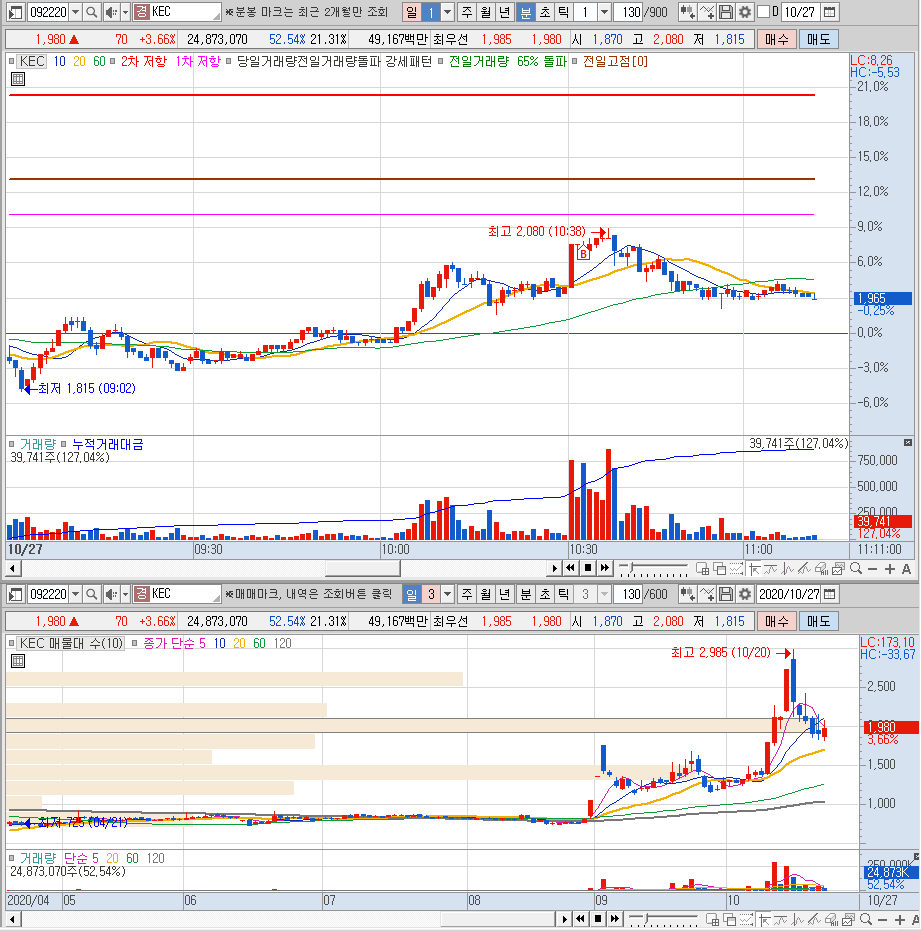Click the 매도 sell button in bottom chart

pos(818,621)
